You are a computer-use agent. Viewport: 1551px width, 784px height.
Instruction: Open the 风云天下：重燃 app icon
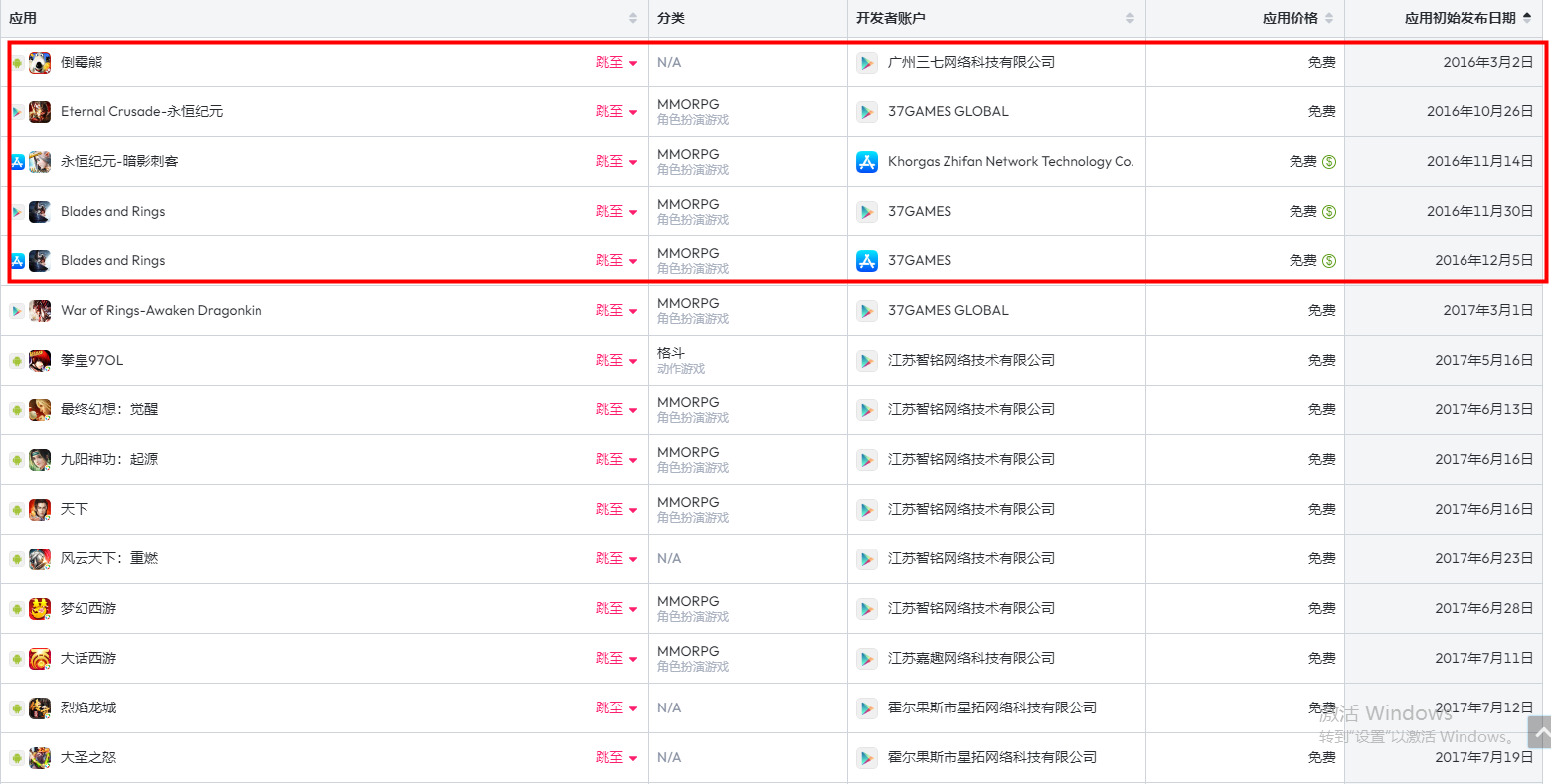pos(40,559)
